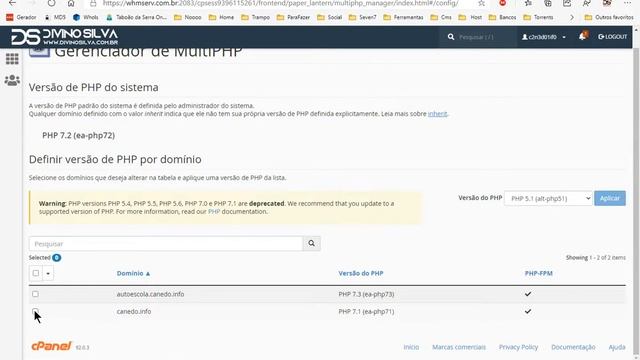Click the Aplicar button
Screen dimensions: 640x360
[x=610, y=198]
